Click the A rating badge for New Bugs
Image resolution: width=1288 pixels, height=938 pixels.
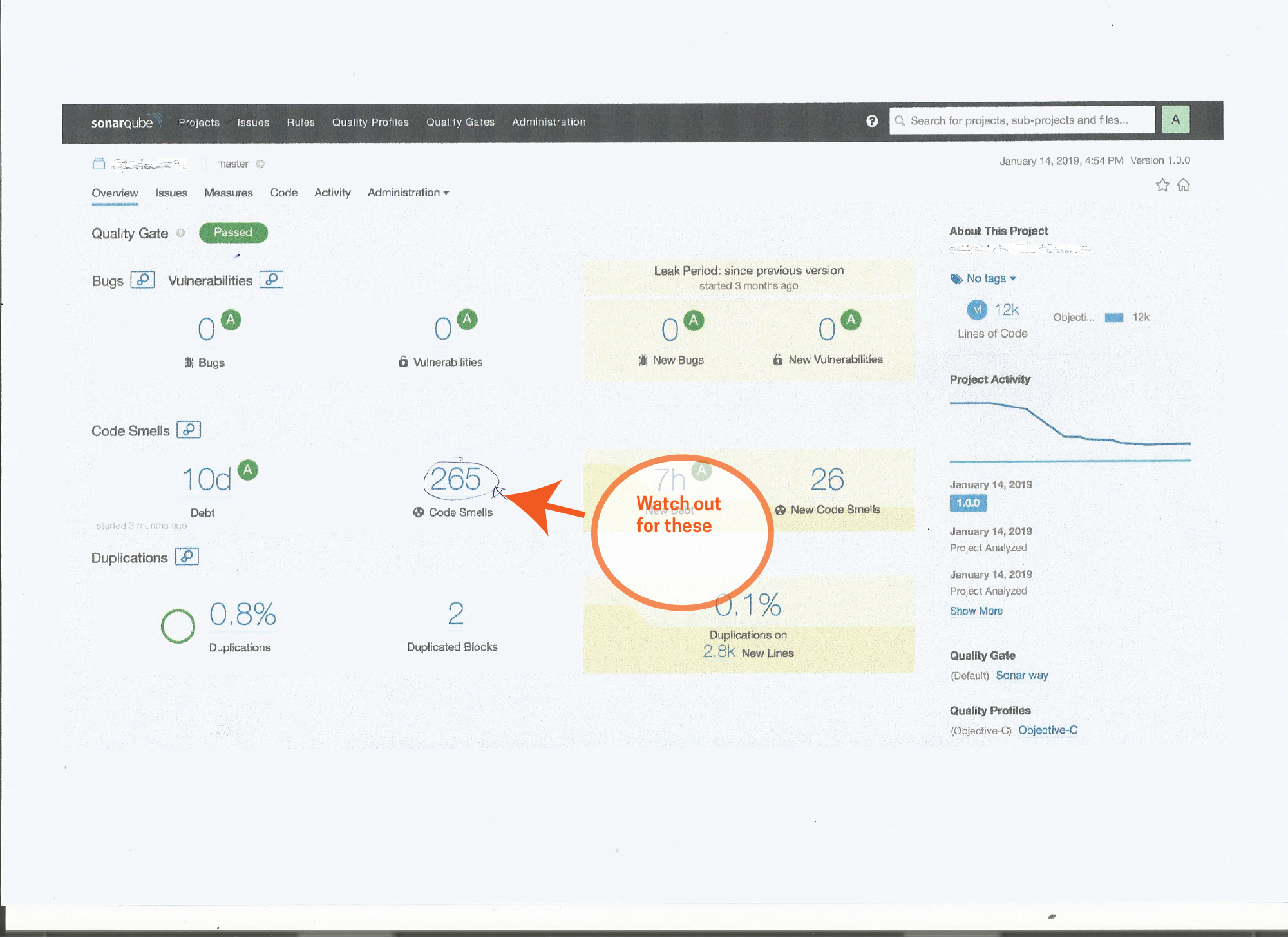694,320
